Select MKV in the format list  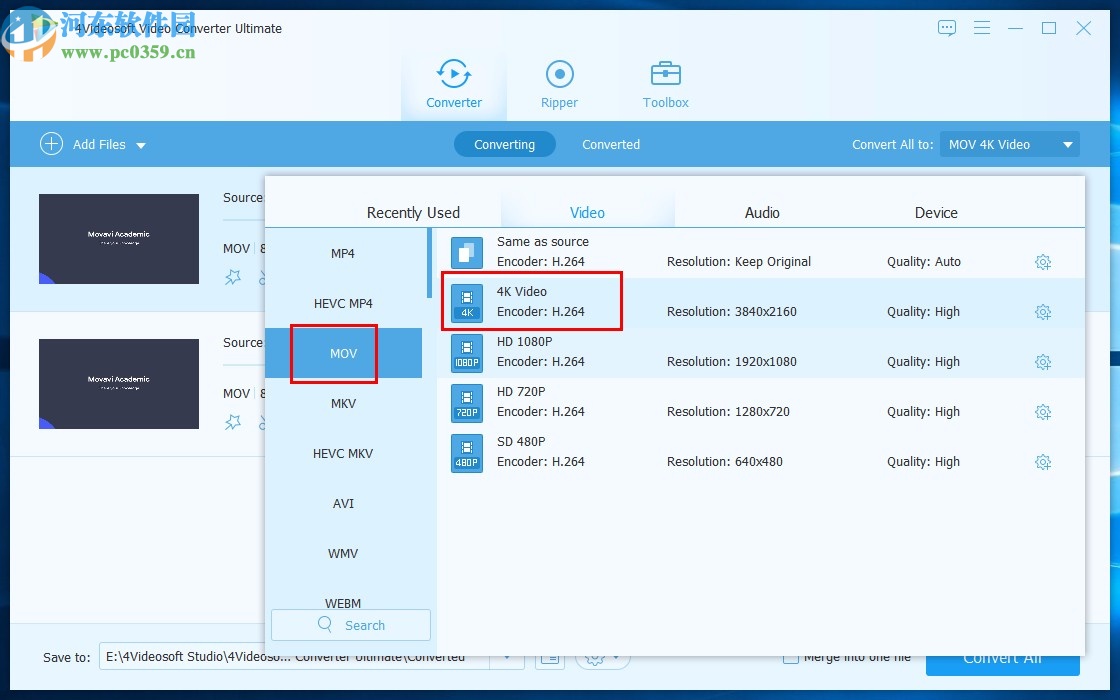click(x=343, y=404)
